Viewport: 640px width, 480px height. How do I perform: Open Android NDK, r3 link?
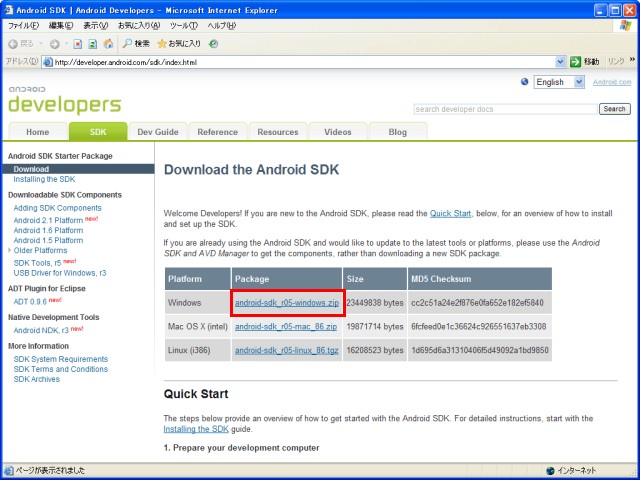pyautogui.click(x=41, y=331)
